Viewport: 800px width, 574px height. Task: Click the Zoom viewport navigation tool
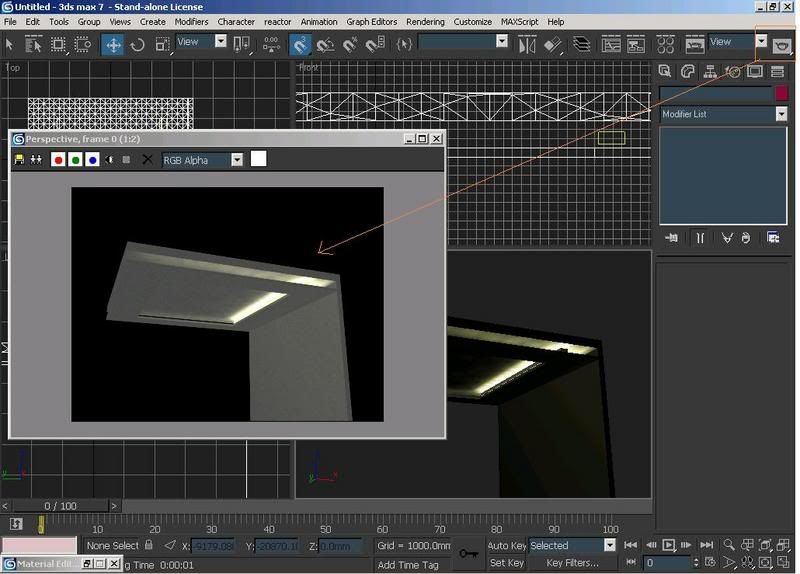pos(729,545)
